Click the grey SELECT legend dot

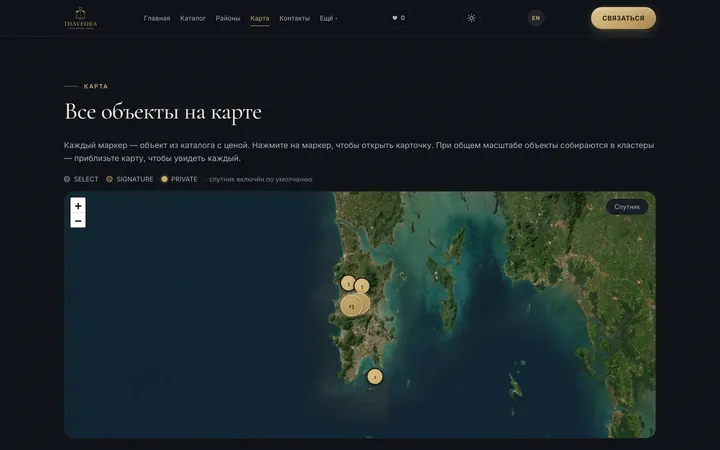67,179
